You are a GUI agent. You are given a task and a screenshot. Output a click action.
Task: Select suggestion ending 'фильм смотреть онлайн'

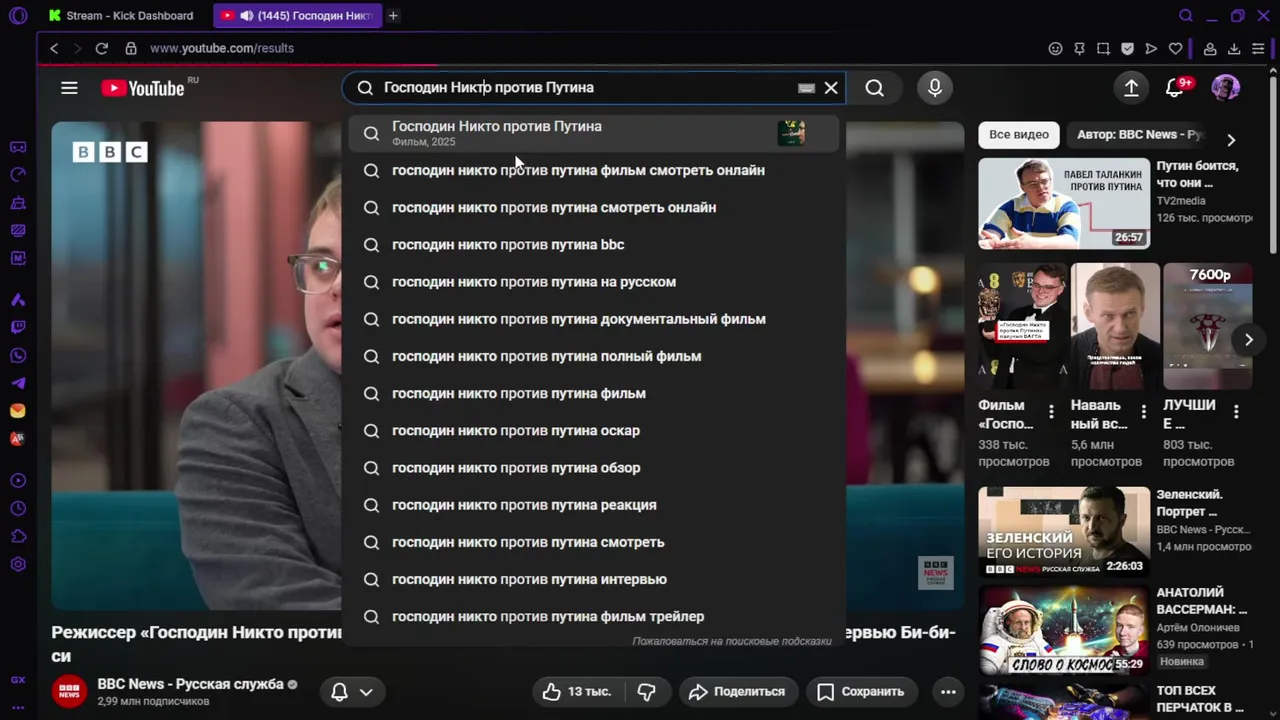(x=594, y=170)
